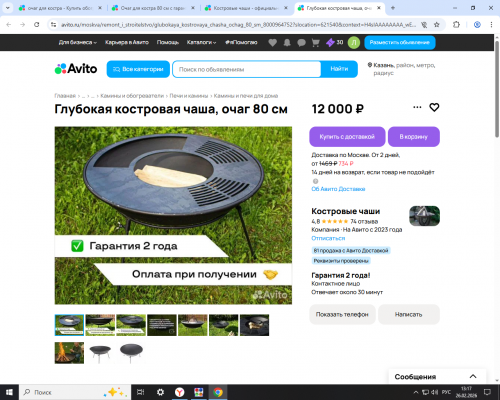Open breadcrumb Печи и камины
This screenshot has width=500, height=400.
pyautogui.click(x=189, y=96)
